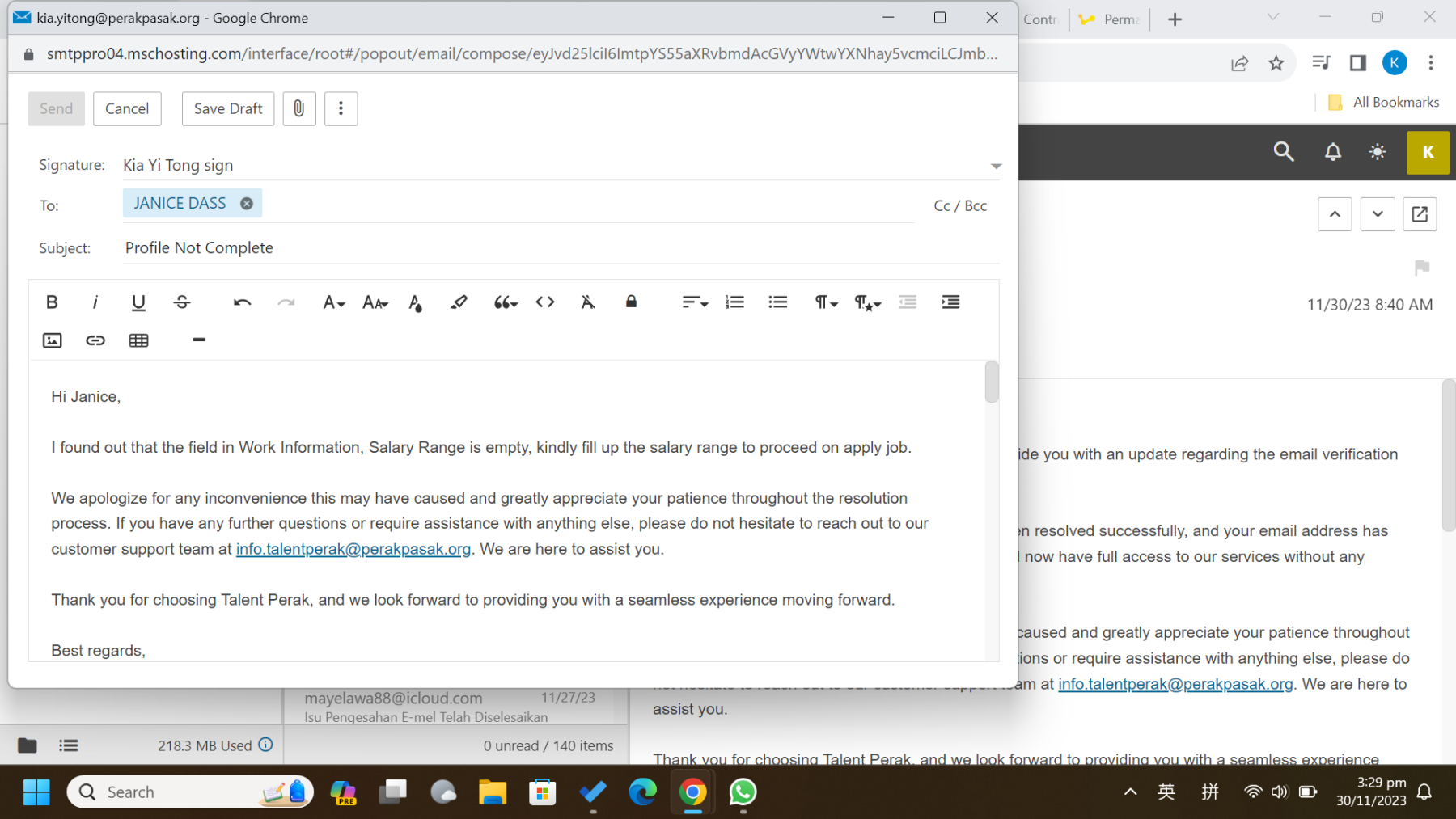
Task: Click the attach file paperclip icon
Action: (x=298, y=108)
